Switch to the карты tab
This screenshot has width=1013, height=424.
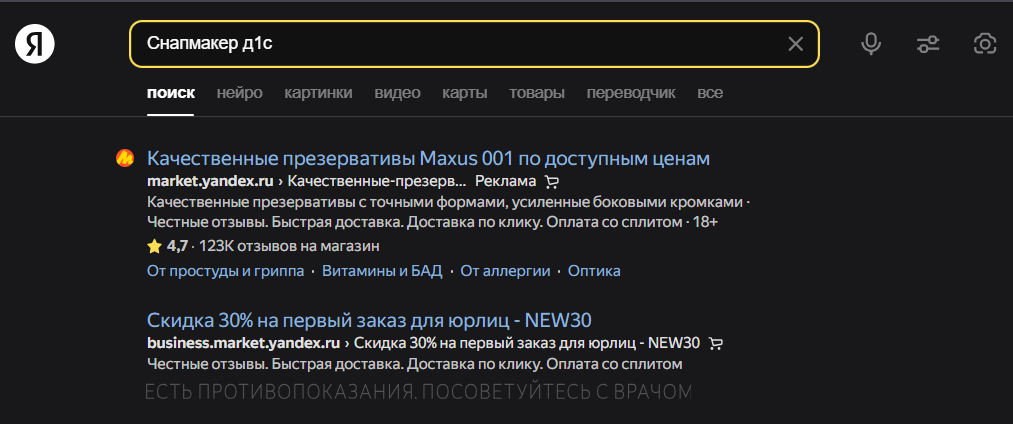[x=465, y=93]
